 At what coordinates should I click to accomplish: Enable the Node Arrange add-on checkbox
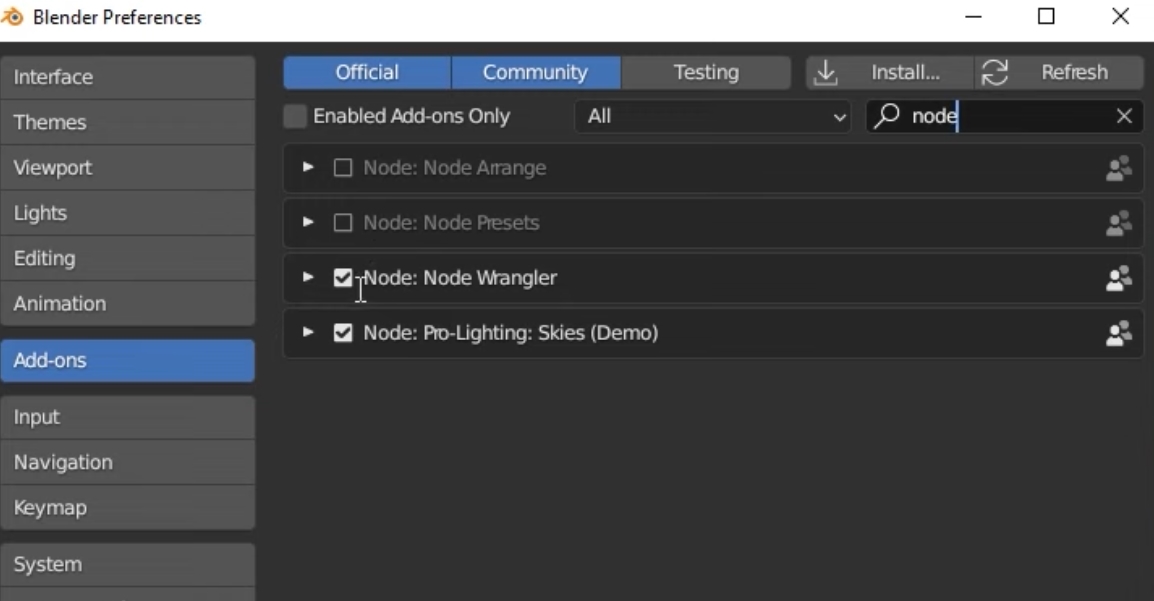(343, 168)
